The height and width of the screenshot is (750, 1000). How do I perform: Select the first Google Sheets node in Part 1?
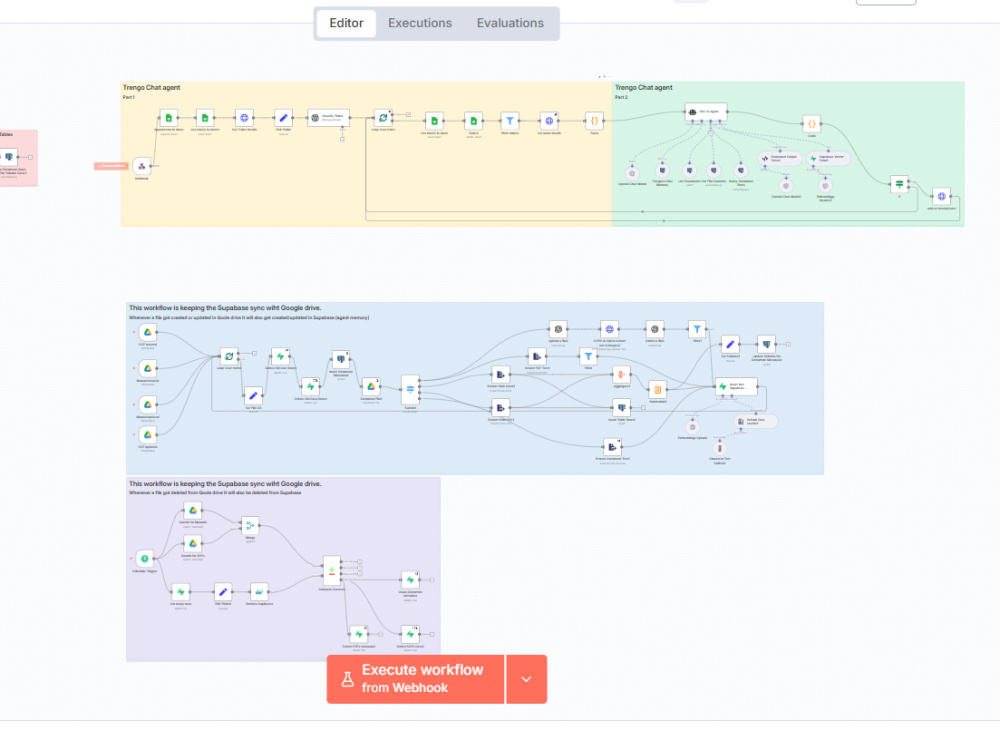tap(168, 118)
